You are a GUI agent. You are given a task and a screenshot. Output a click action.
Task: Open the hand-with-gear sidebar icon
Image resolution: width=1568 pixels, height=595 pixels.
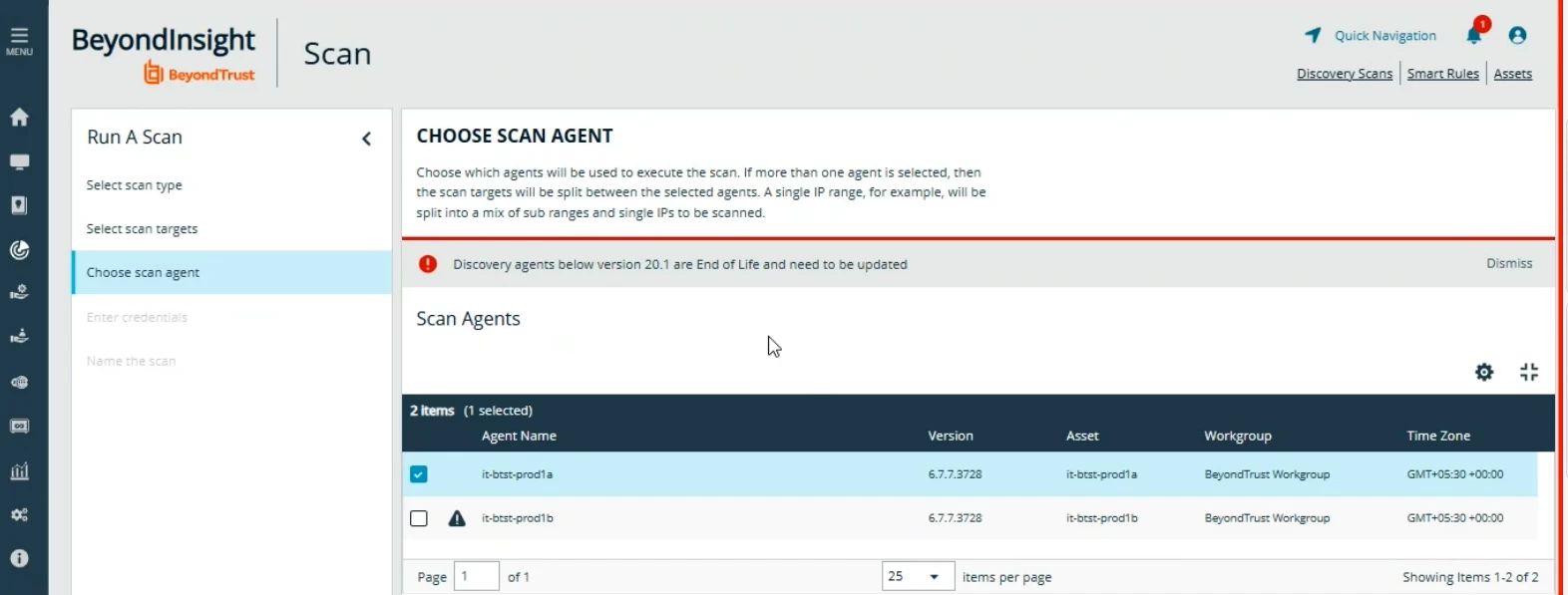tap(19, 292)
